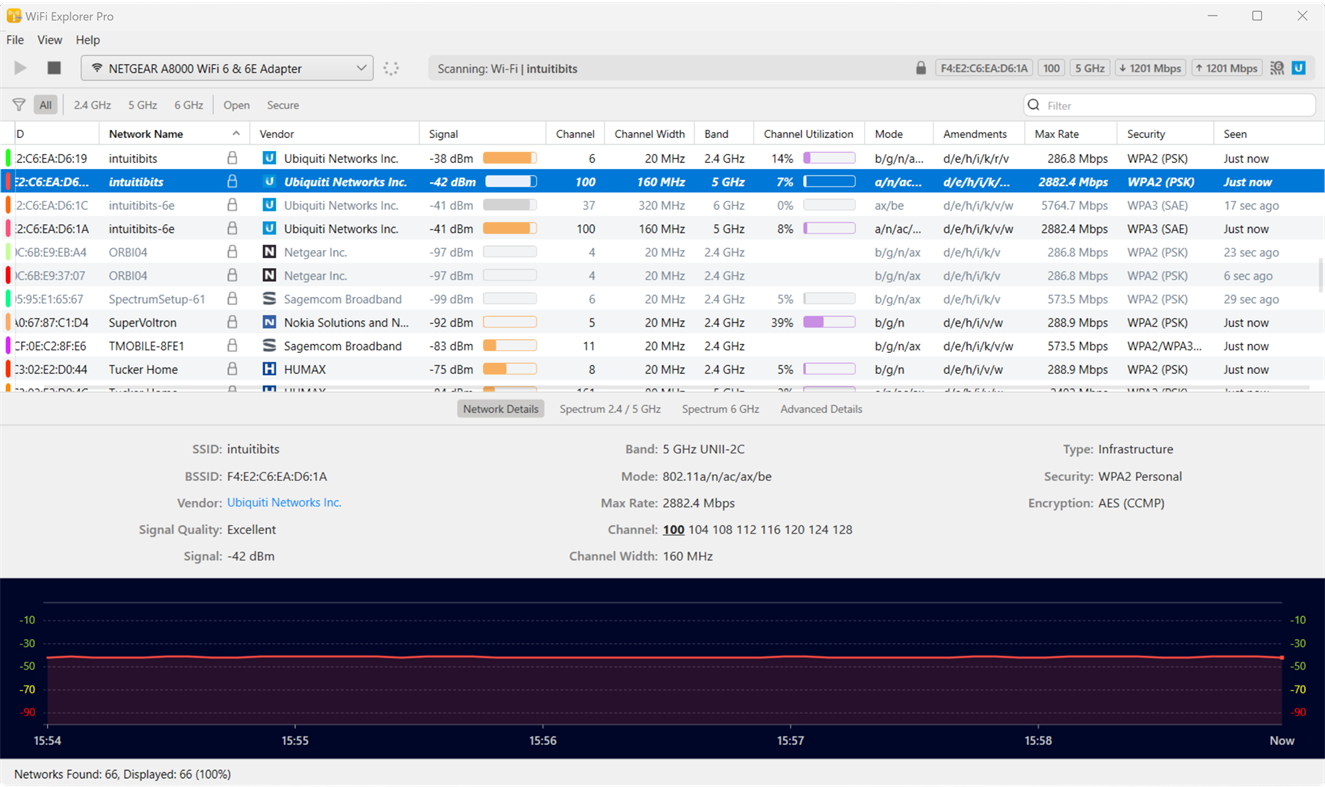
Task: Open the Ubiquiti Networks Inc. vendor link
Action: click(284, 502)
